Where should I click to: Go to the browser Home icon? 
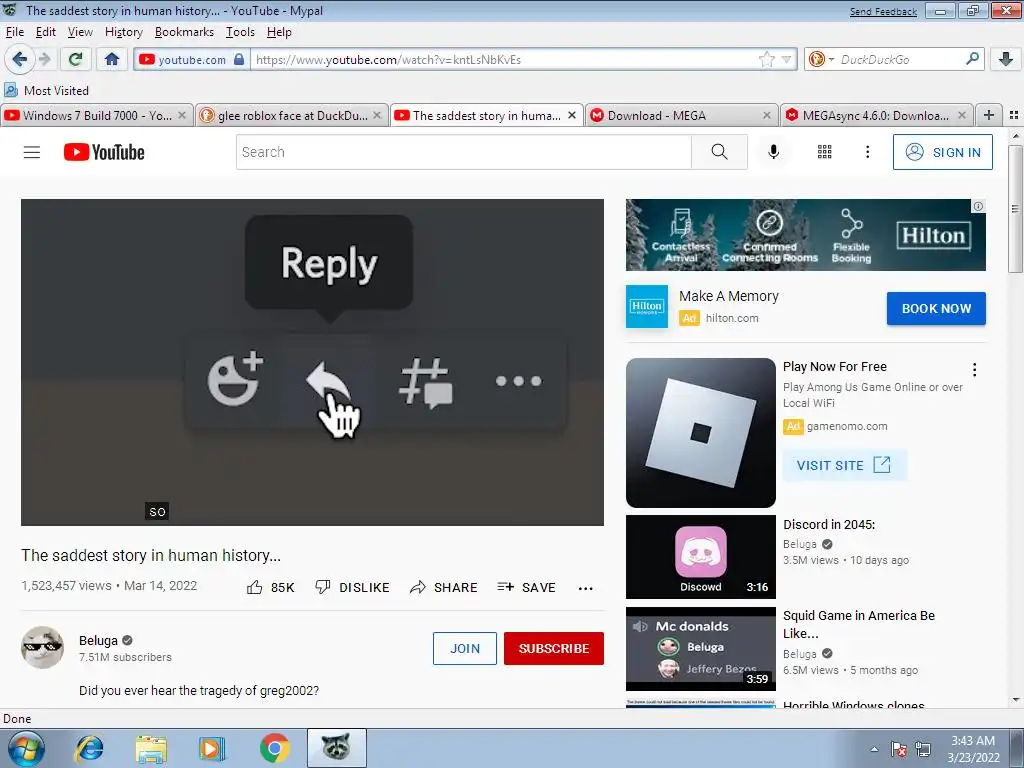coord(112,59)
